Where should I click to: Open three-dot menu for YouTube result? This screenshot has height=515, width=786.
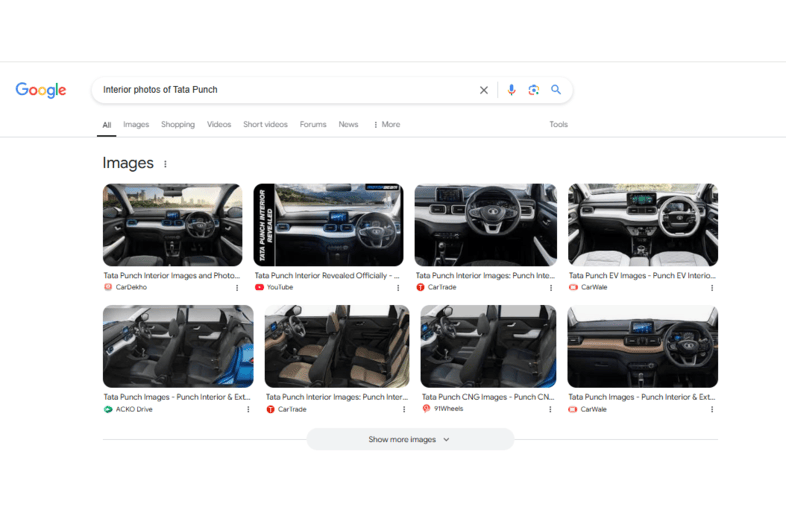[398, 288]
